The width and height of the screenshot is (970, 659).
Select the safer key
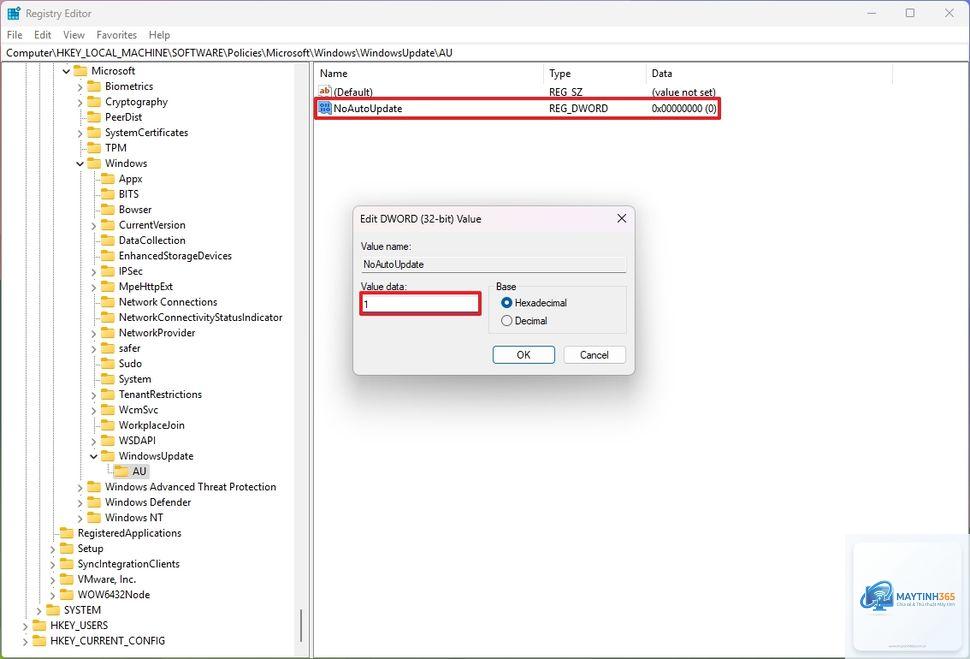coord(129,348)
